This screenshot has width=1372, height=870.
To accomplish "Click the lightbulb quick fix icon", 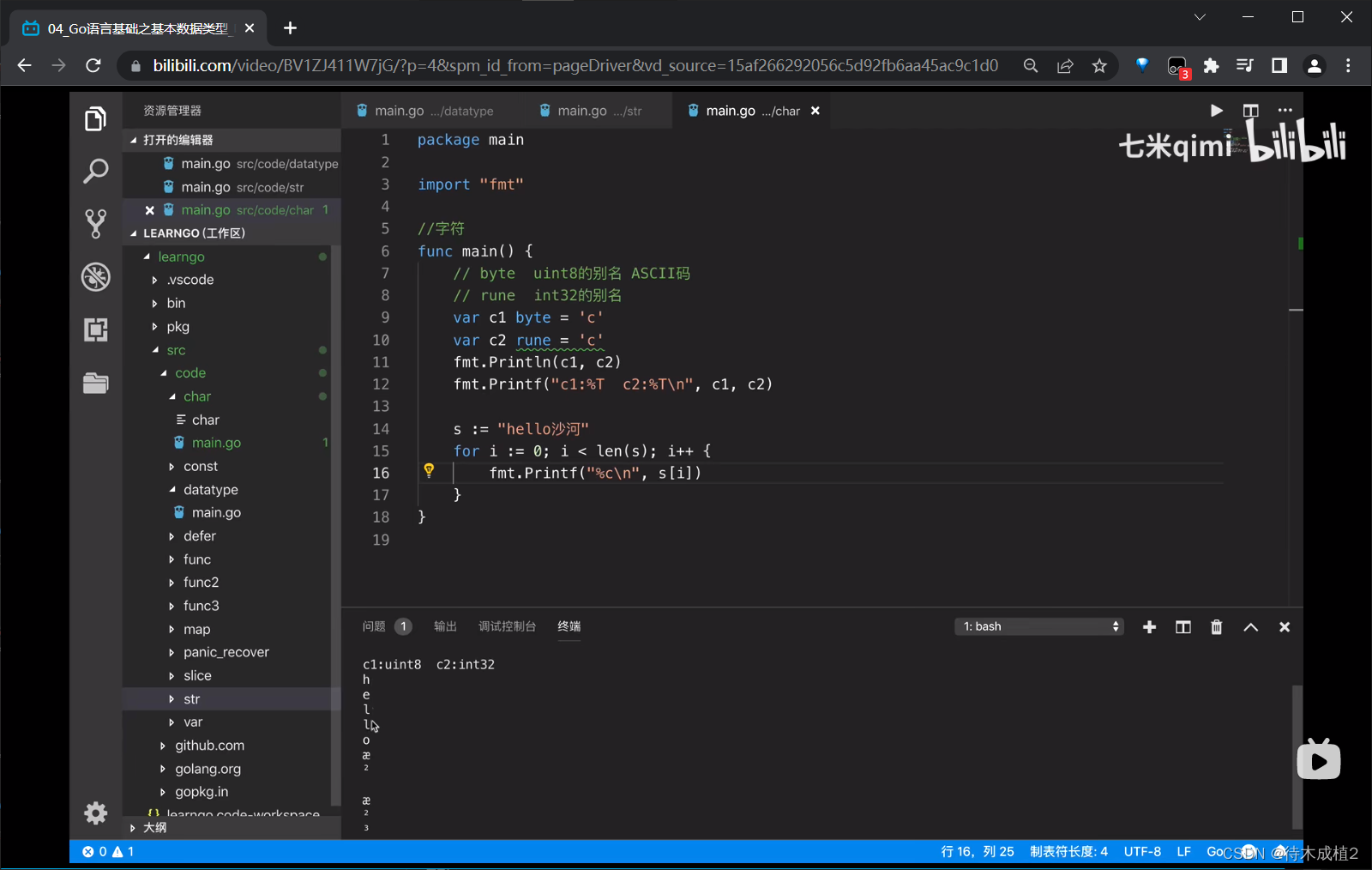I will 429,470.
